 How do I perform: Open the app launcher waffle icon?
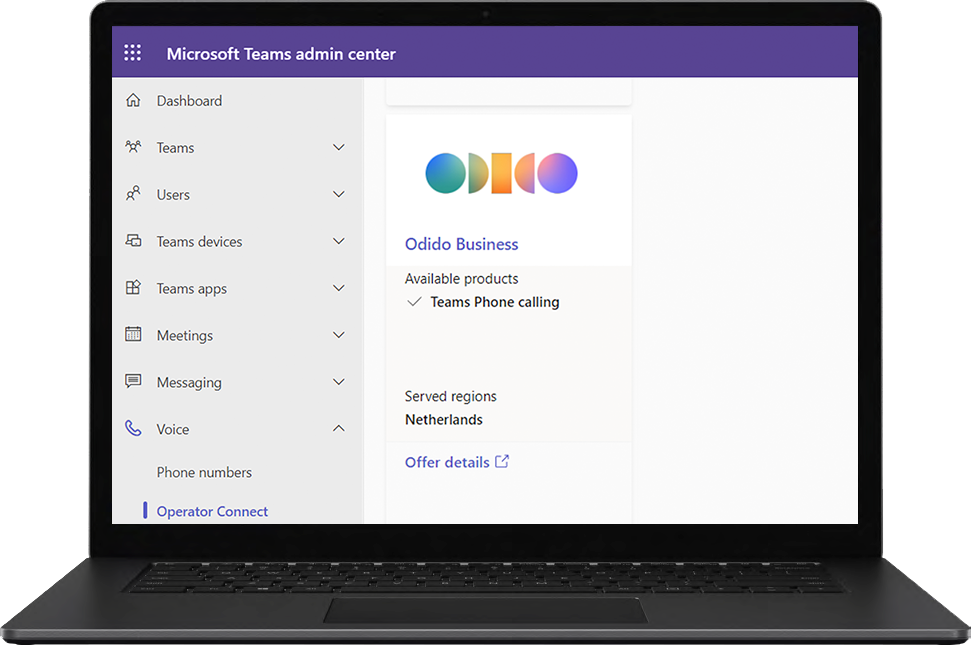click(x=133, y=53)
